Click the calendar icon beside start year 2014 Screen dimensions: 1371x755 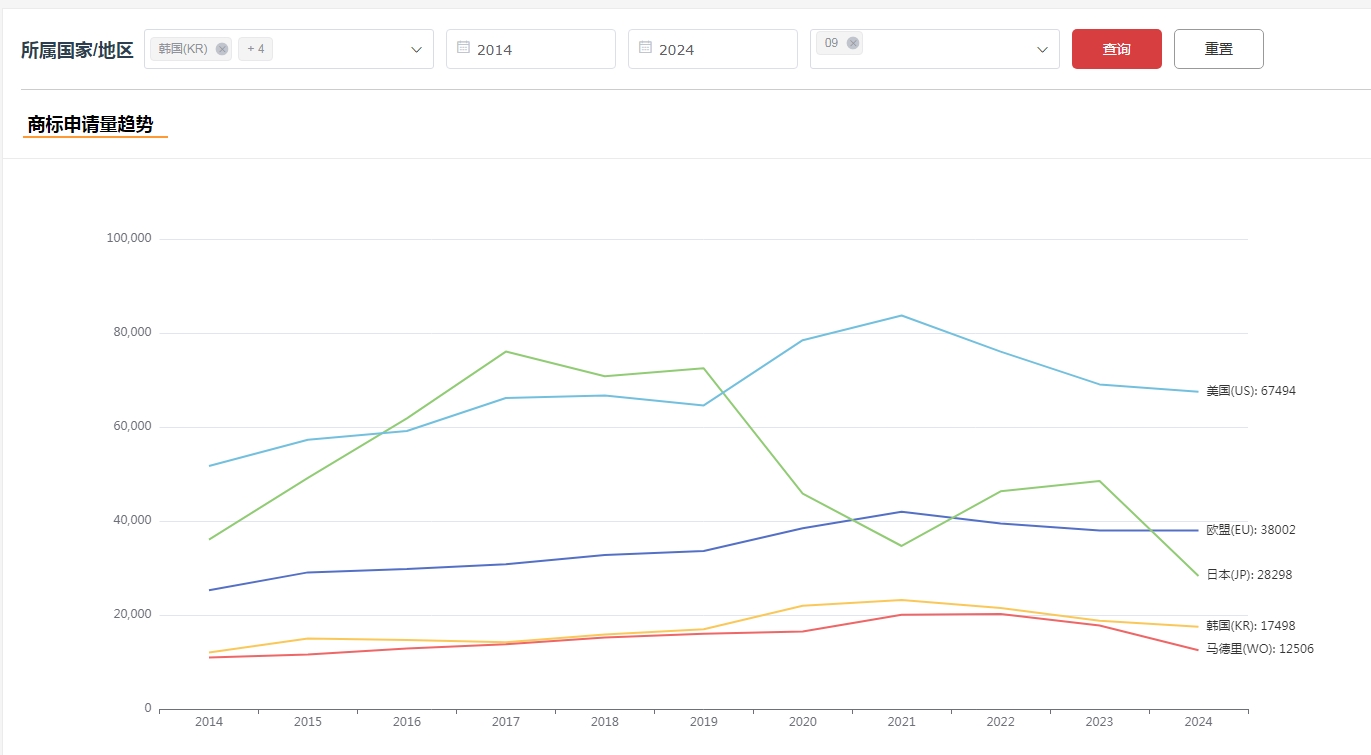coord(463,47)
